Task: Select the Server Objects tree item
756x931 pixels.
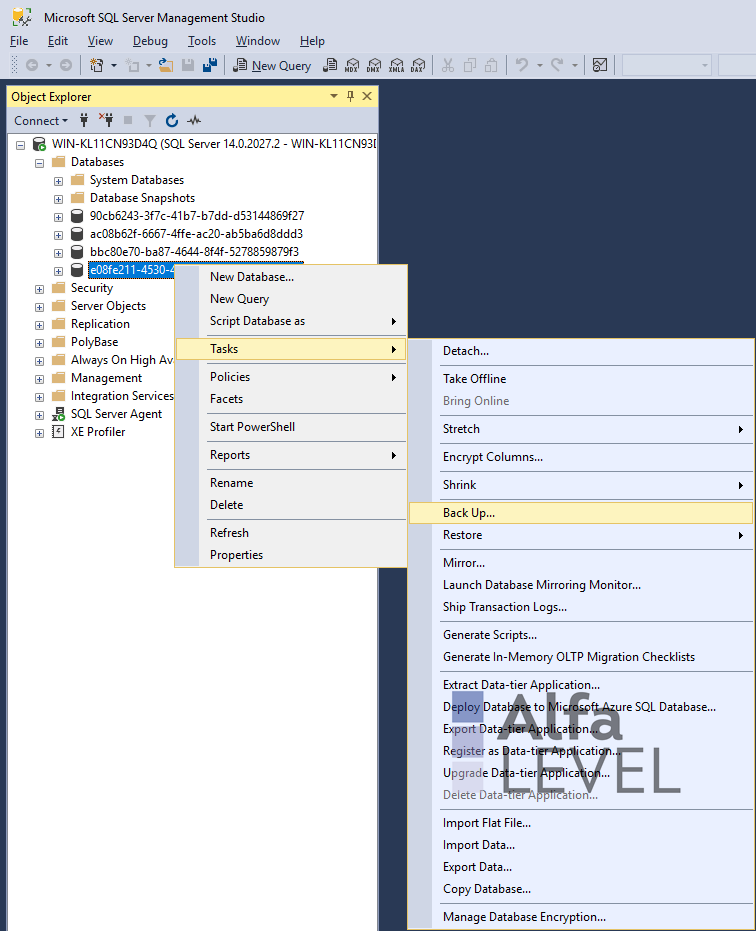Action: tap(108, 306)
